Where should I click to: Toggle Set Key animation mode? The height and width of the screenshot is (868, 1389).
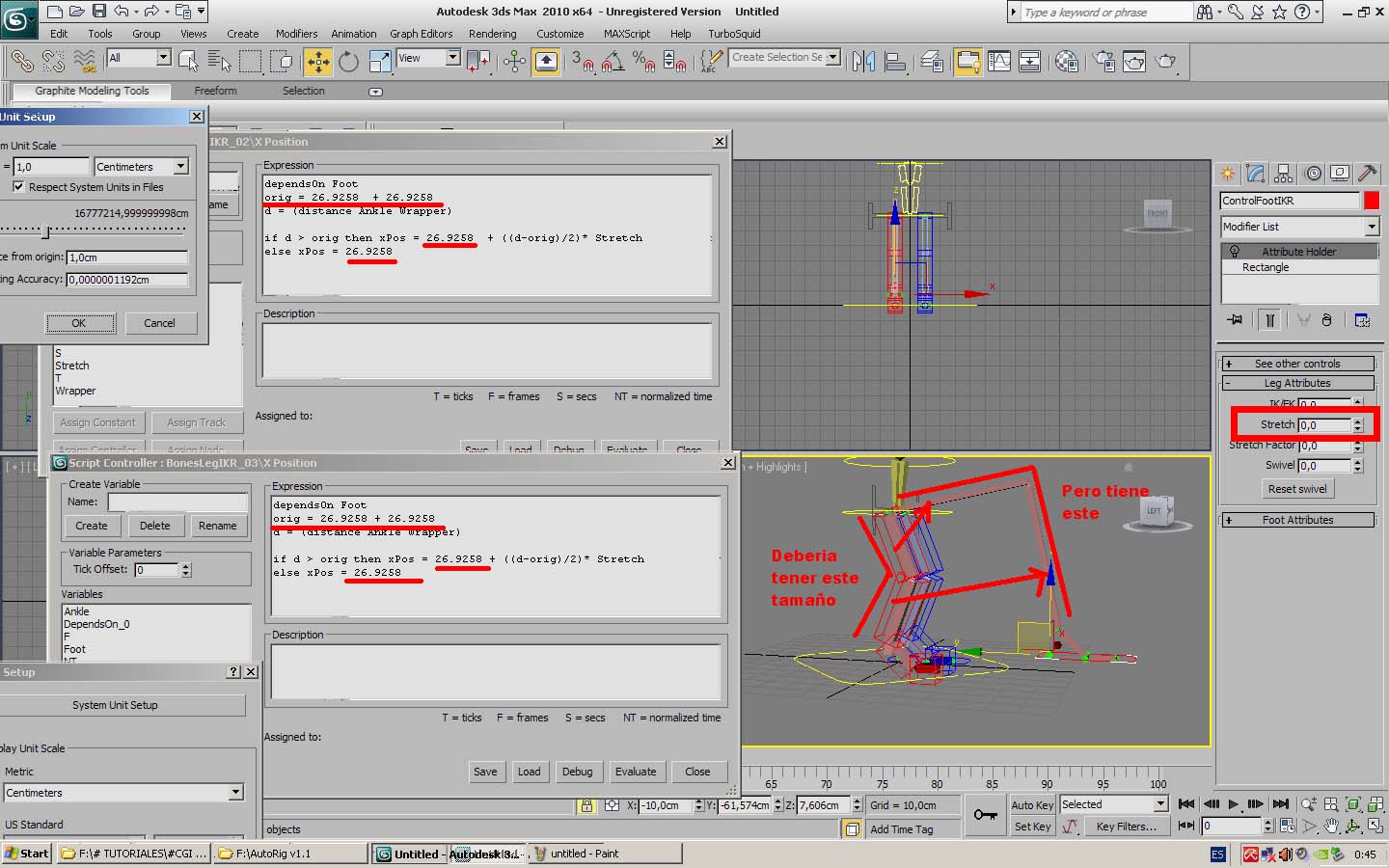point(1032,827)
